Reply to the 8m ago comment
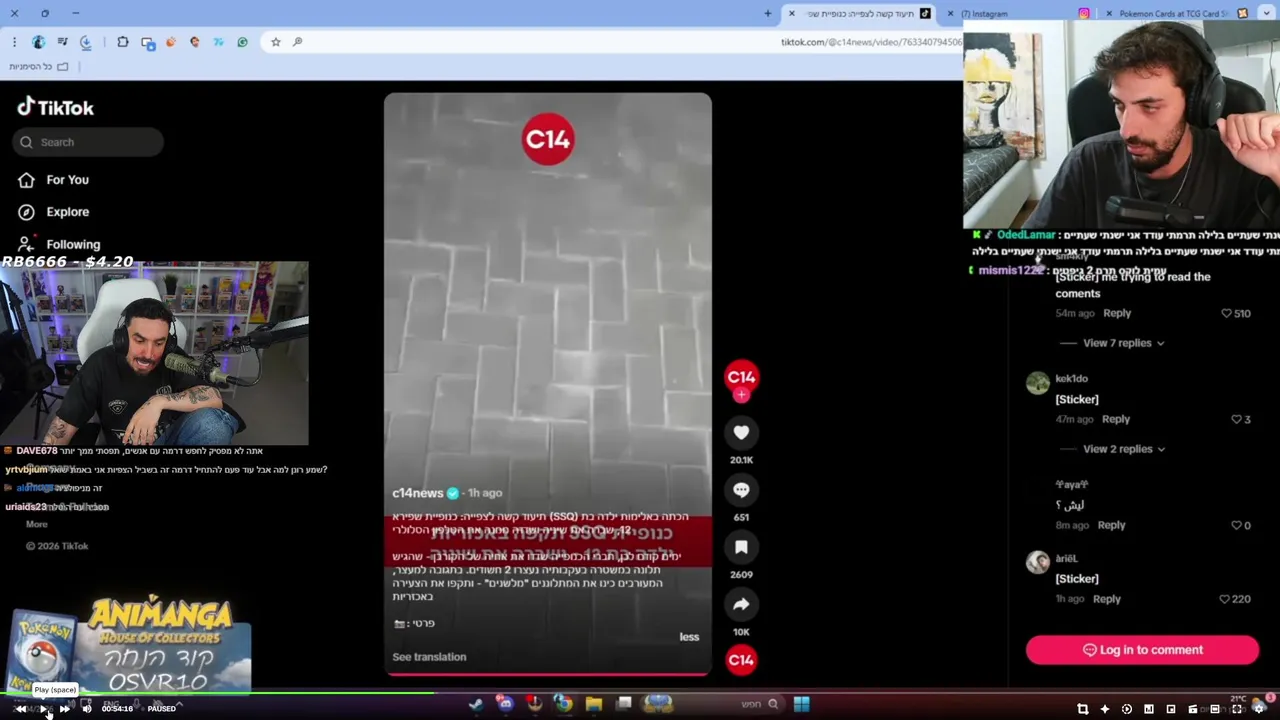 [1111, 525]
